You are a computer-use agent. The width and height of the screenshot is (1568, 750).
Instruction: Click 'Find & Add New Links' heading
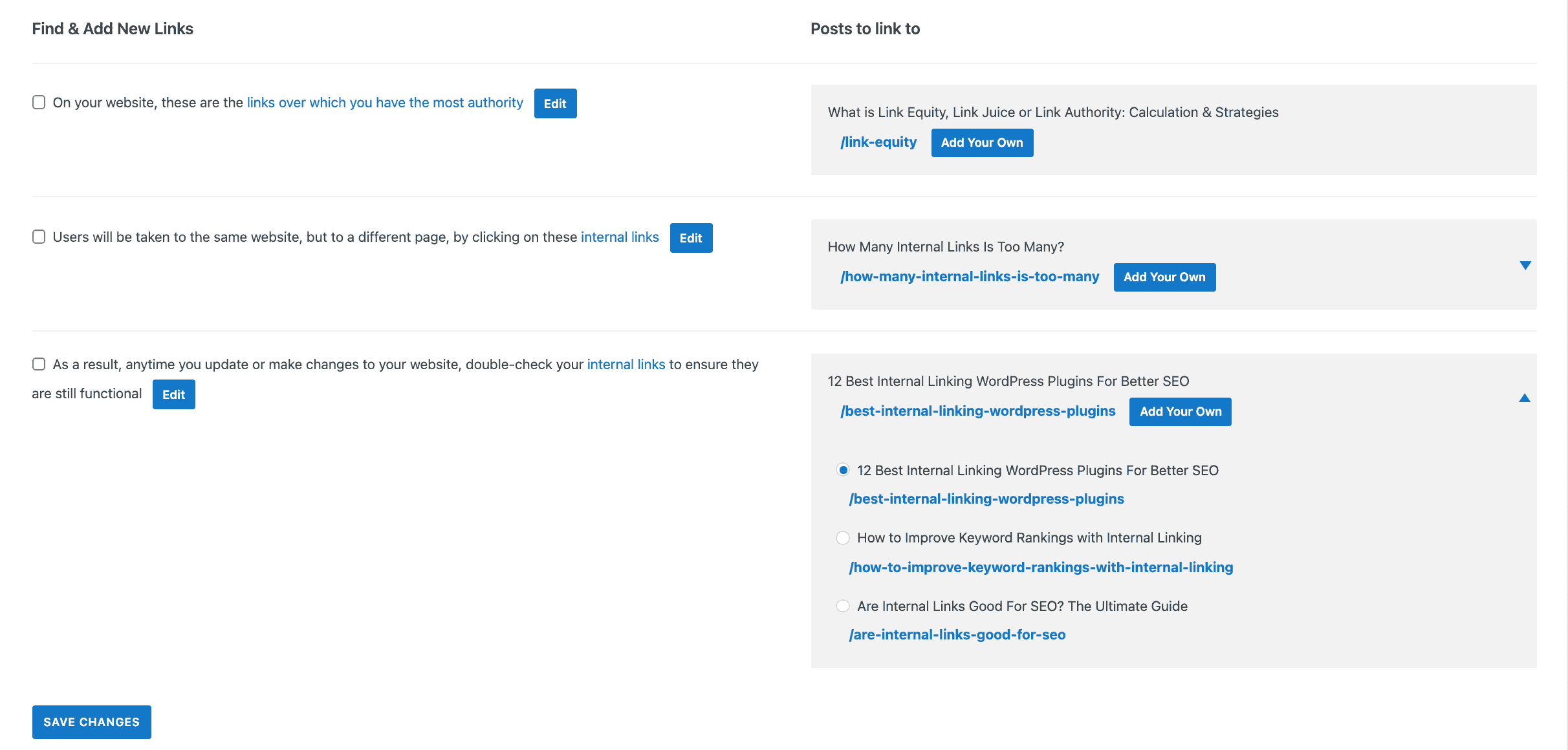(113, 29)
